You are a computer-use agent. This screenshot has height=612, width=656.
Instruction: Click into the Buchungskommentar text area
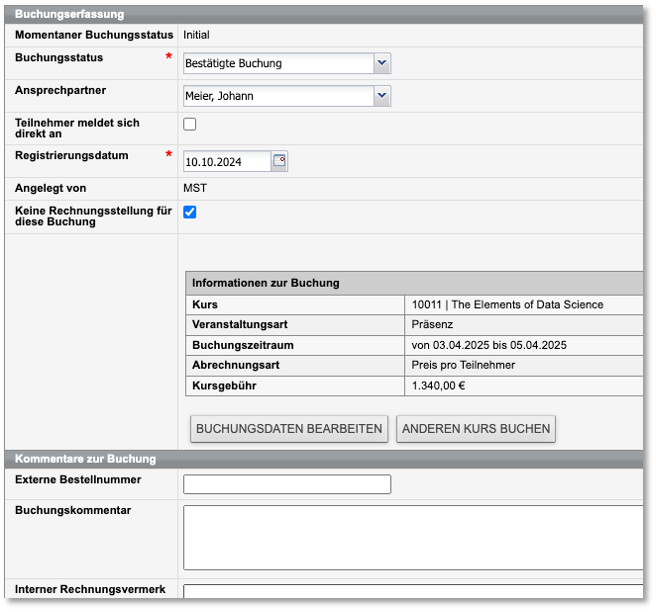click(x=412, y=537)
